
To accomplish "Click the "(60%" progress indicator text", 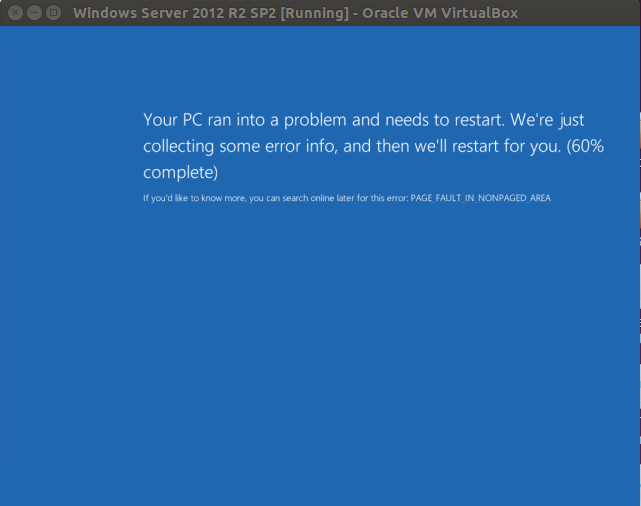I will pyautogui.click(x=585, y=146).
